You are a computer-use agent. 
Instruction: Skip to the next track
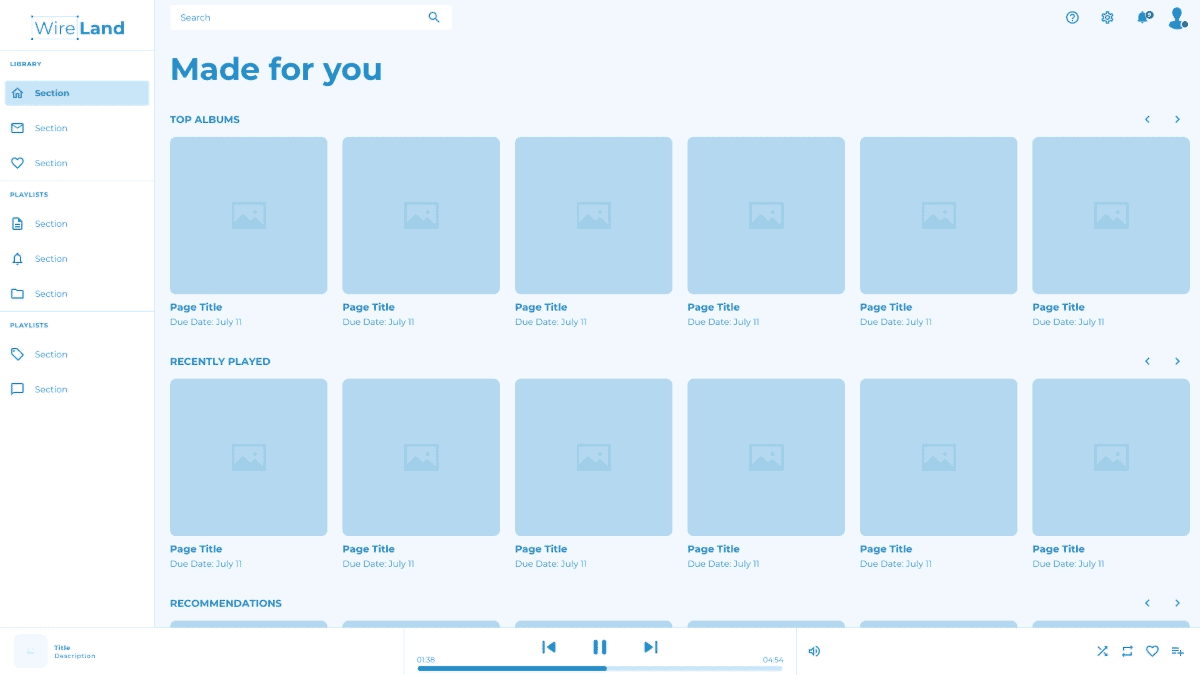pyautogui.click(x=651, y=647)
